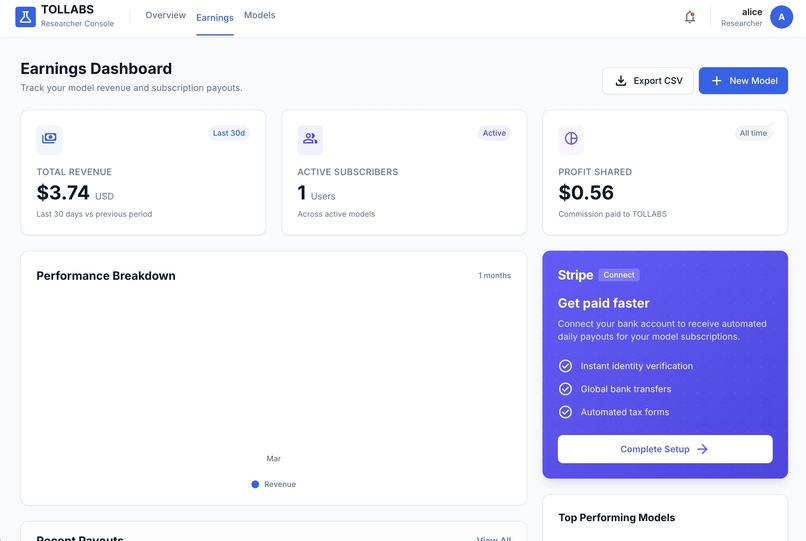806x541 pixels.
Task: Click the $3.74 total revenue value
Action: pos(63,193)
